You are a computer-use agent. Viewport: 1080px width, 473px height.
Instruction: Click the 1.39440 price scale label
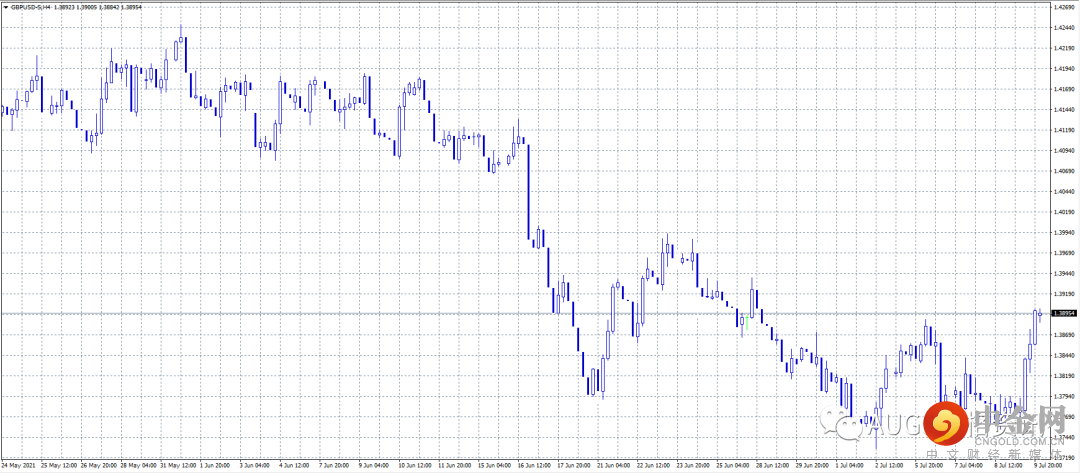coord(1063,273)
